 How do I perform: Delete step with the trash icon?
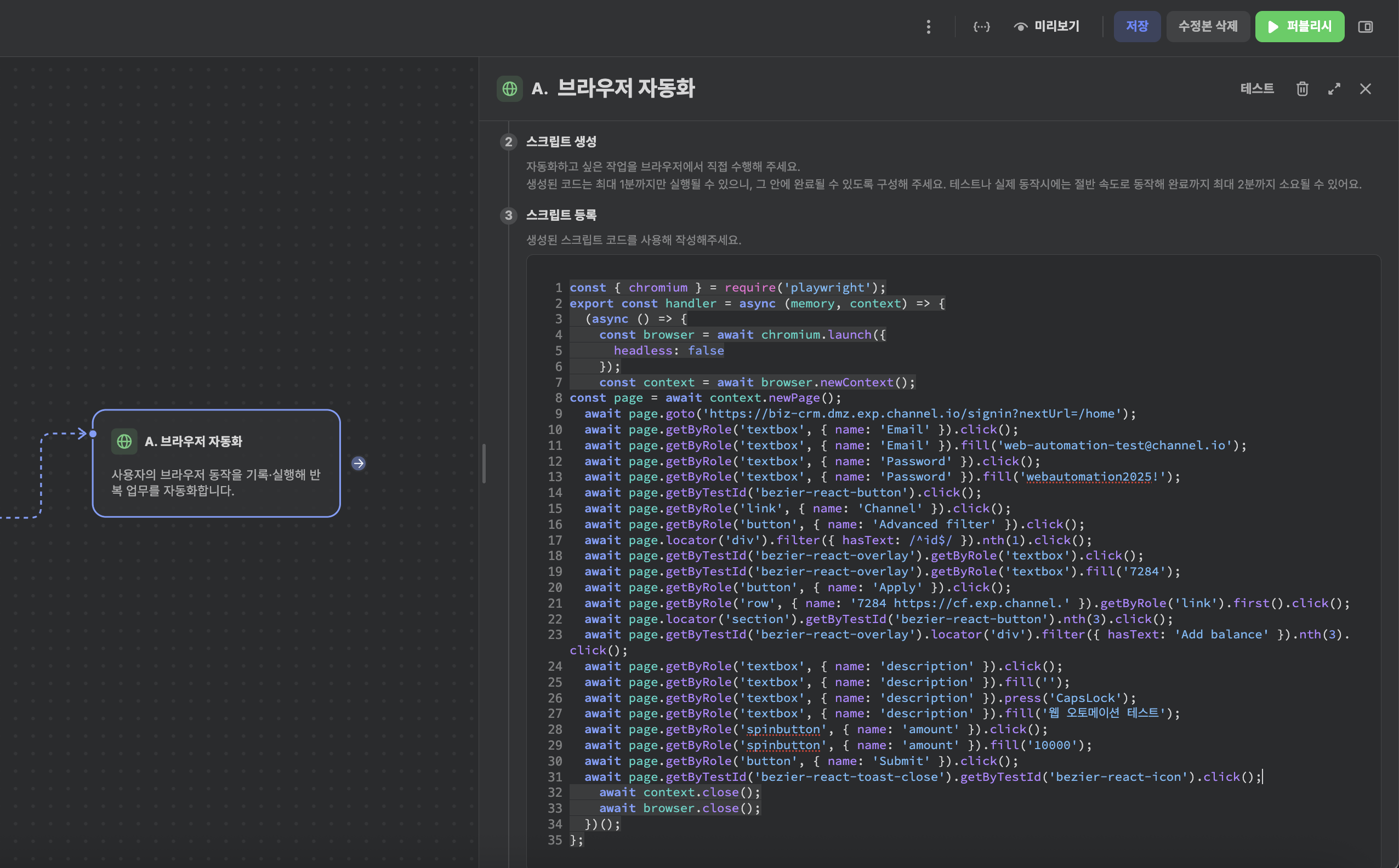[x=1302, y=89]
